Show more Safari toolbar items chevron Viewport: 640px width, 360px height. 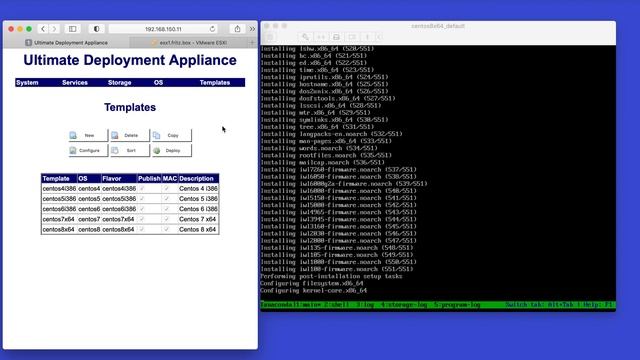[252, 29]
